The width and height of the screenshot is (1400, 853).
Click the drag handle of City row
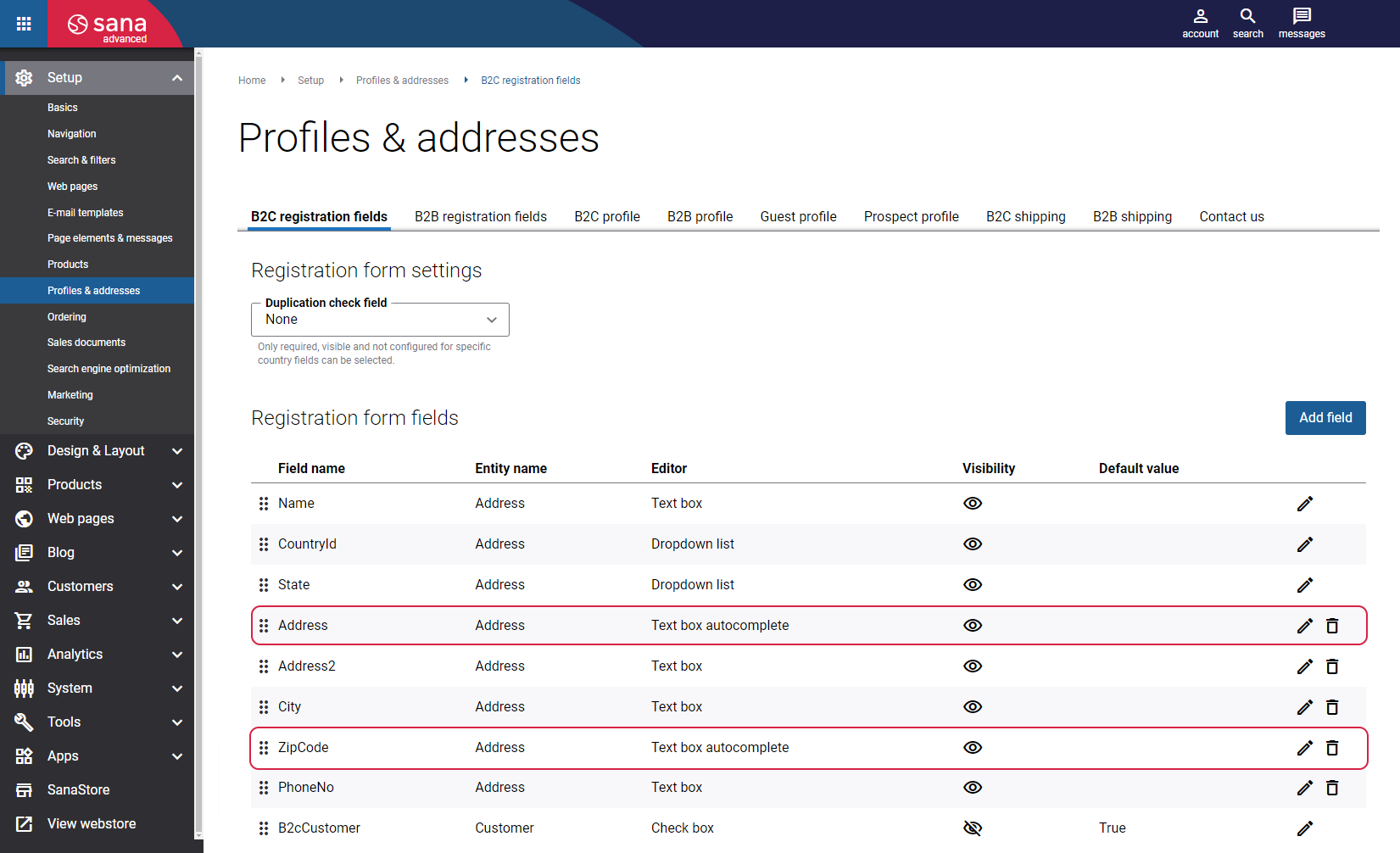[x=264, y=707]
